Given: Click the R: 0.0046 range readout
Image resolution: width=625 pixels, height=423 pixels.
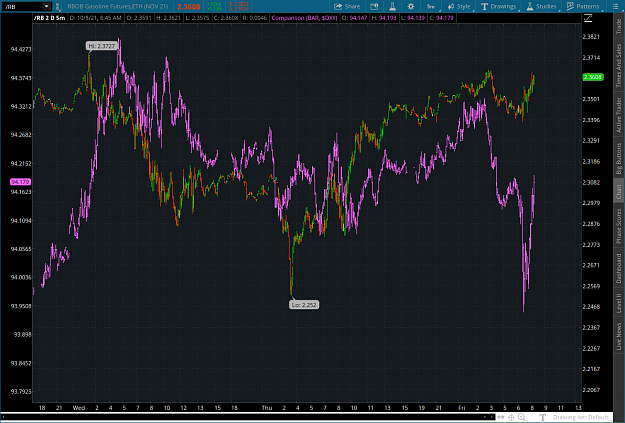Looking at the screenshot, I should coord(254,18).
